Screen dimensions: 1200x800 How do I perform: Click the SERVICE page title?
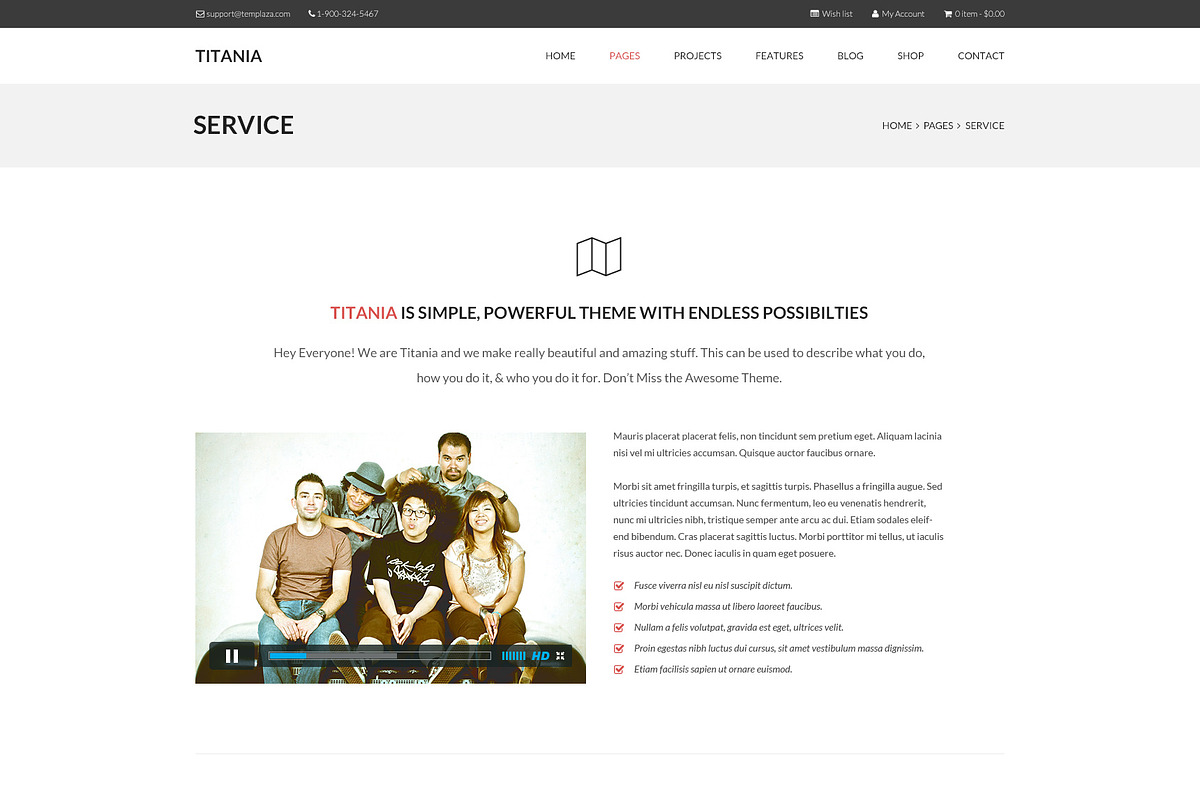pos(244,126)
